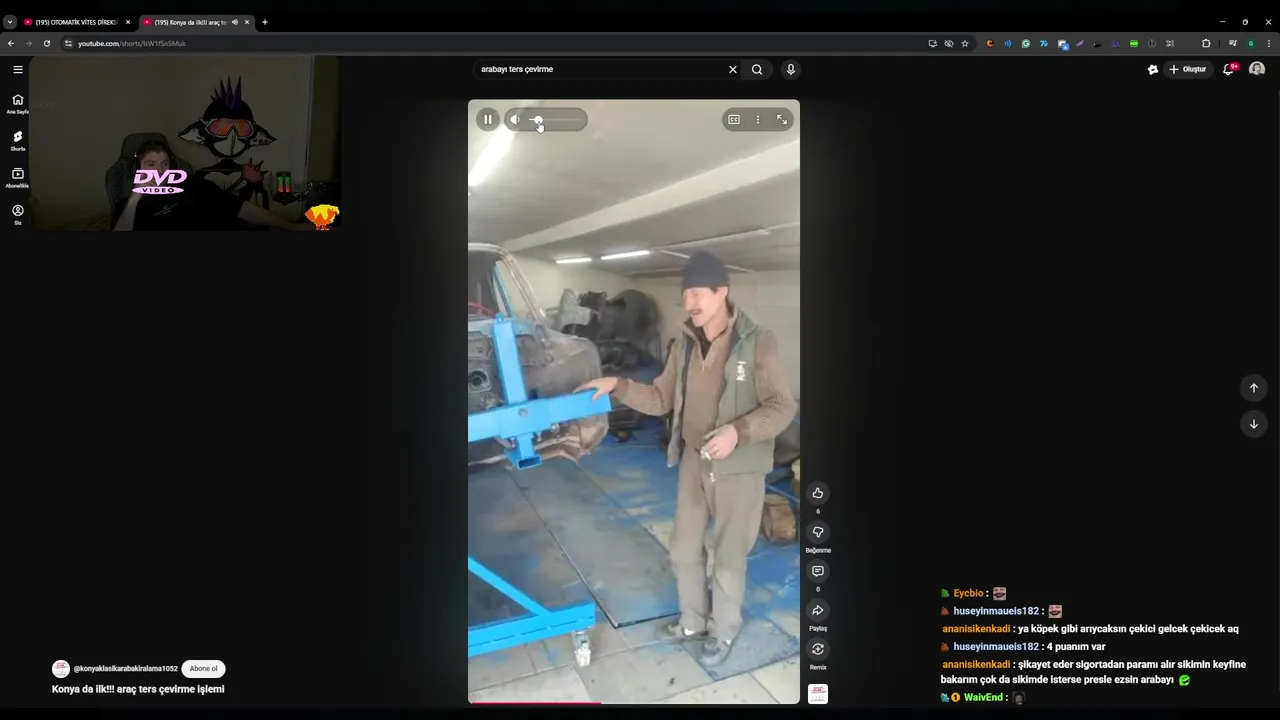The width and height of the screenshot is (1280, 720).
Task: Open the Extensions puzzle menu
Action: [1206, 43]
